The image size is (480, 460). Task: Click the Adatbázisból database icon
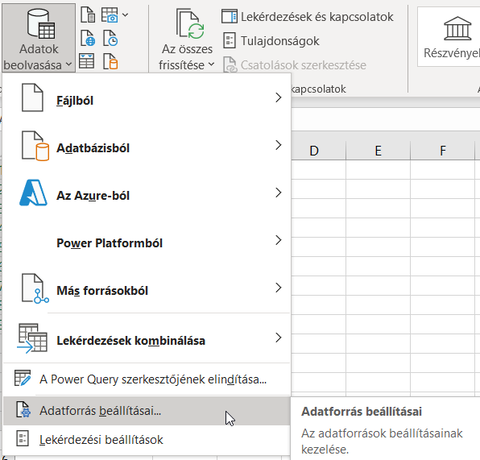coord(35,146)
